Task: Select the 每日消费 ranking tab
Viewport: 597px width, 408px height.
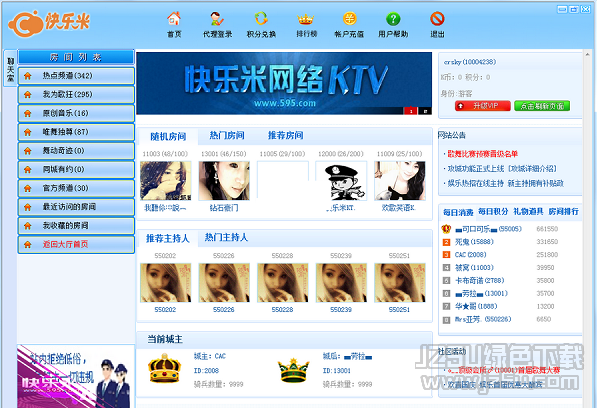Action: point(458,212)
